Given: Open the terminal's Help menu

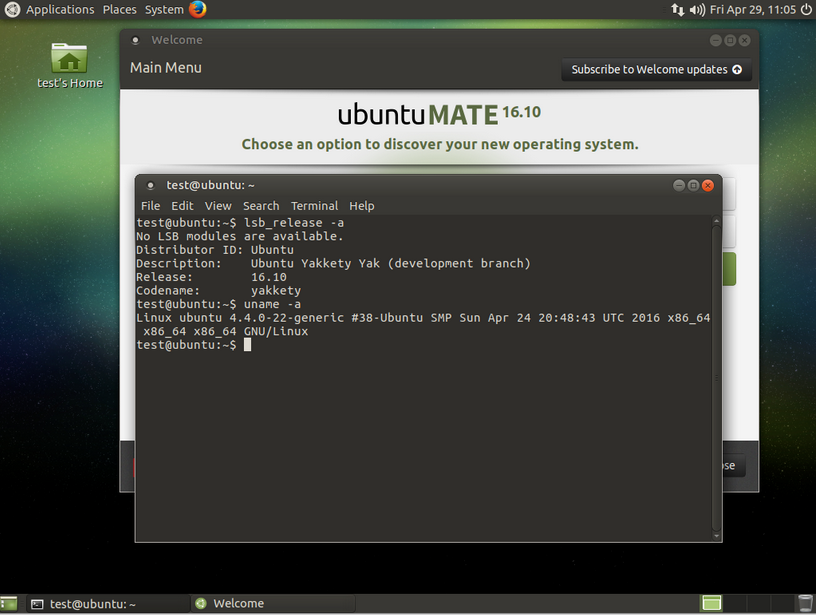Looking at the screenshot, I should pos(362,206).
